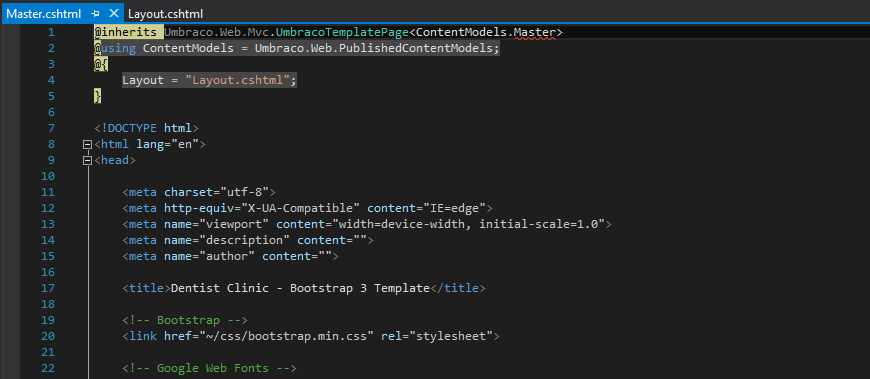Click "width=device-width, initial-scale=1.0" value
Screen dimensions: 870x379
pos(468,224)
